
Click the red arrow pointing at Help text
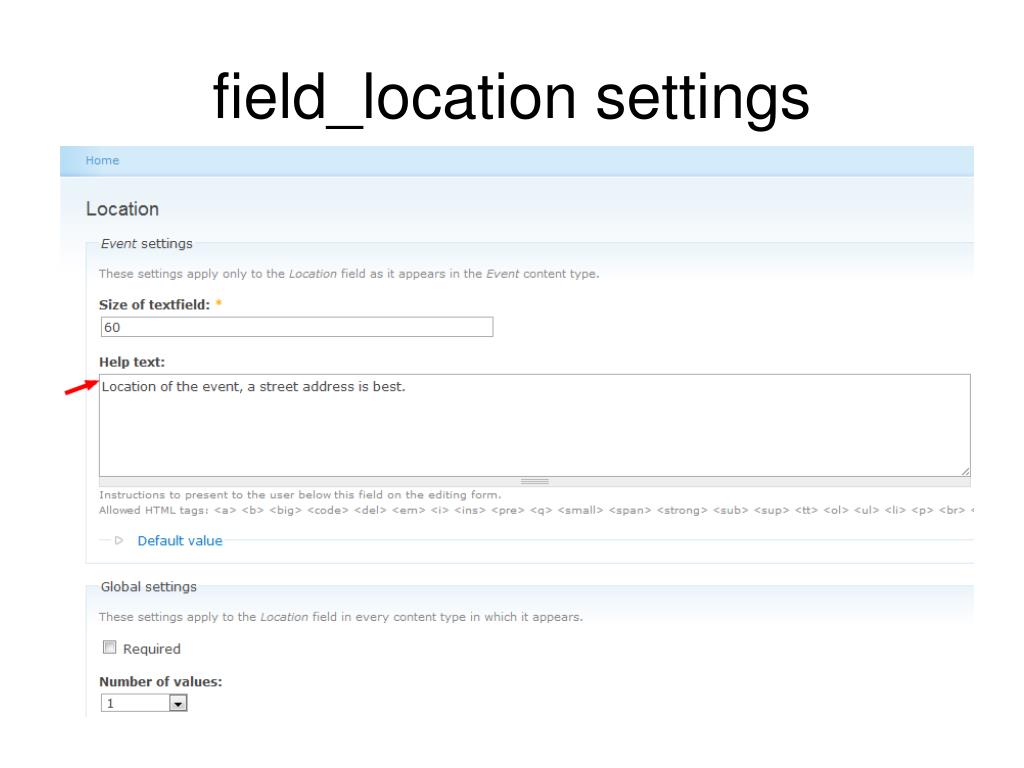[x=82, y=387]
